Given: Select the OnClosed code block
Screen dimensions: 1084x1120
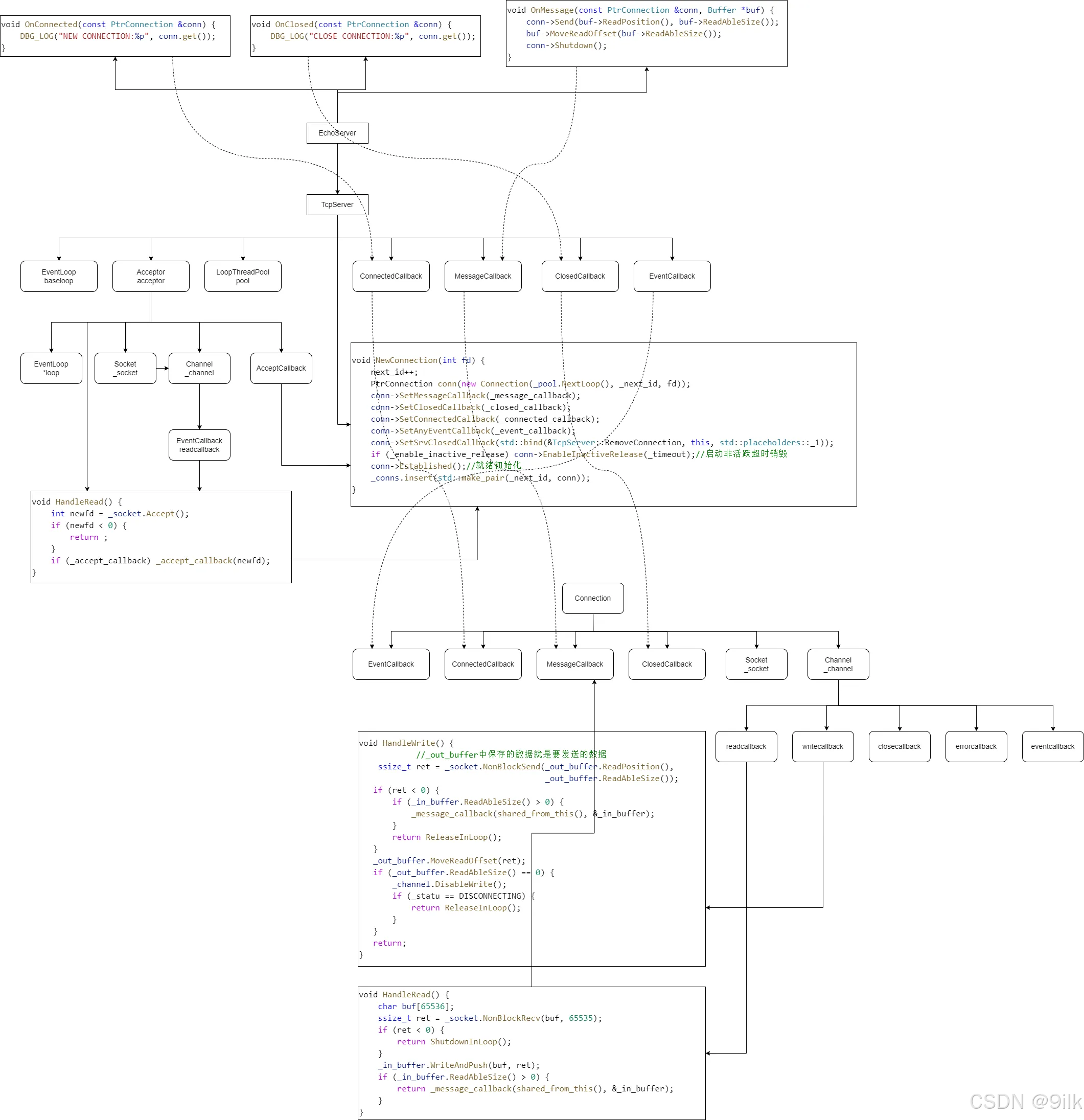Looking at the screenshot, I should [x=366, y=35].
